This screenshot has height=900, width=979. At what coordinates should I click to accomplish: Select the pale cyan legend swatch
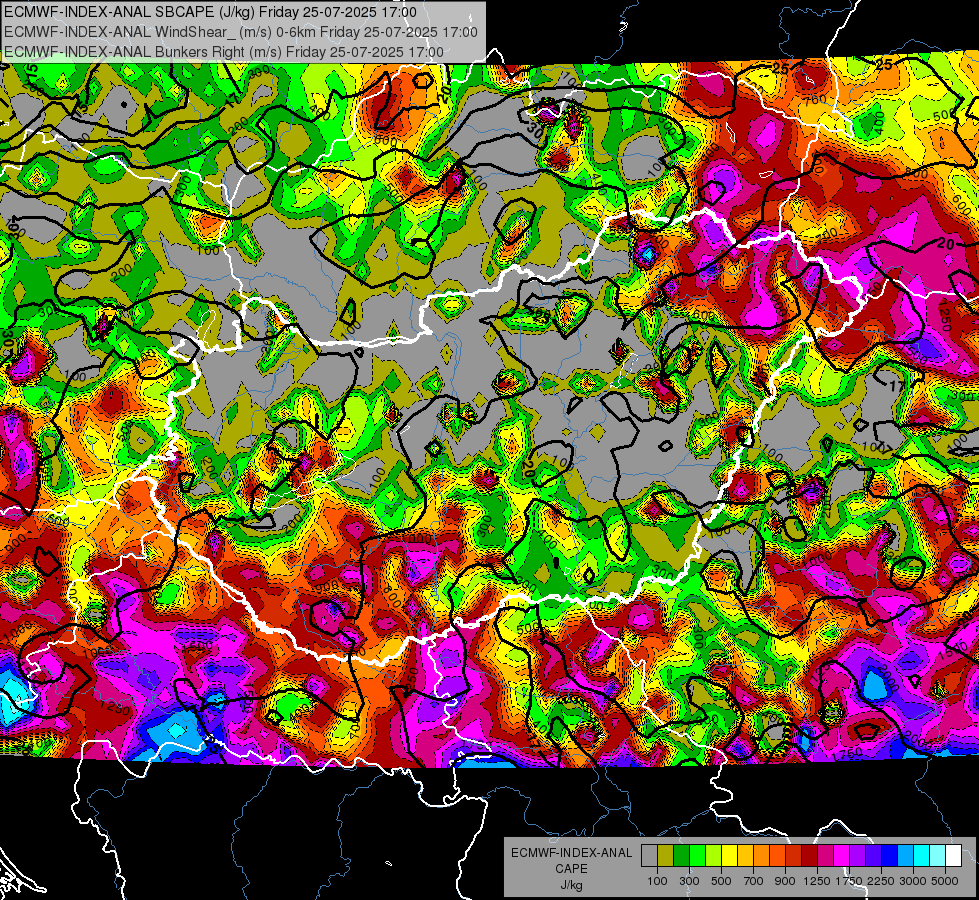(938, 856)
